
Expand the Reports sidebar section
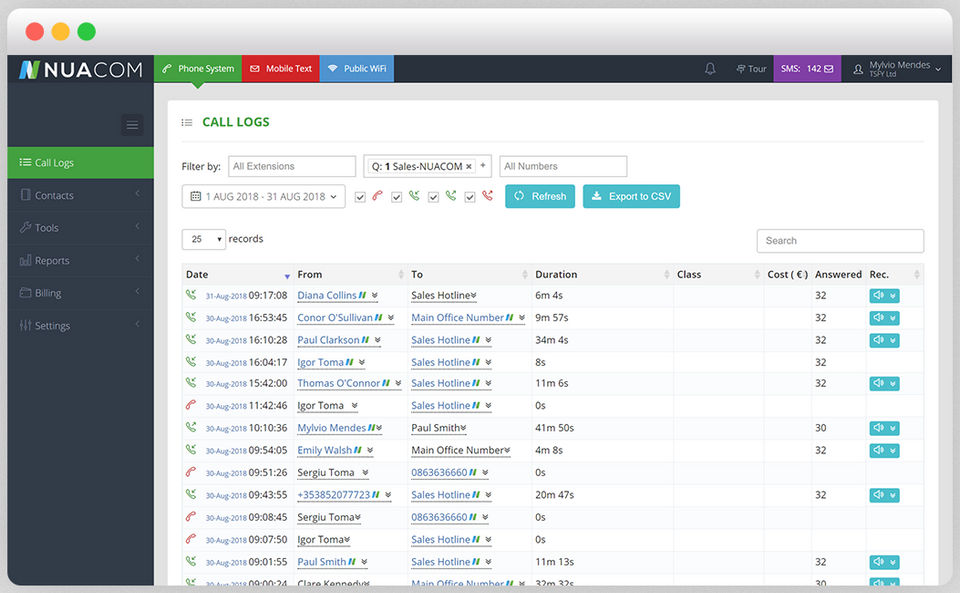(x=80, y=260)
